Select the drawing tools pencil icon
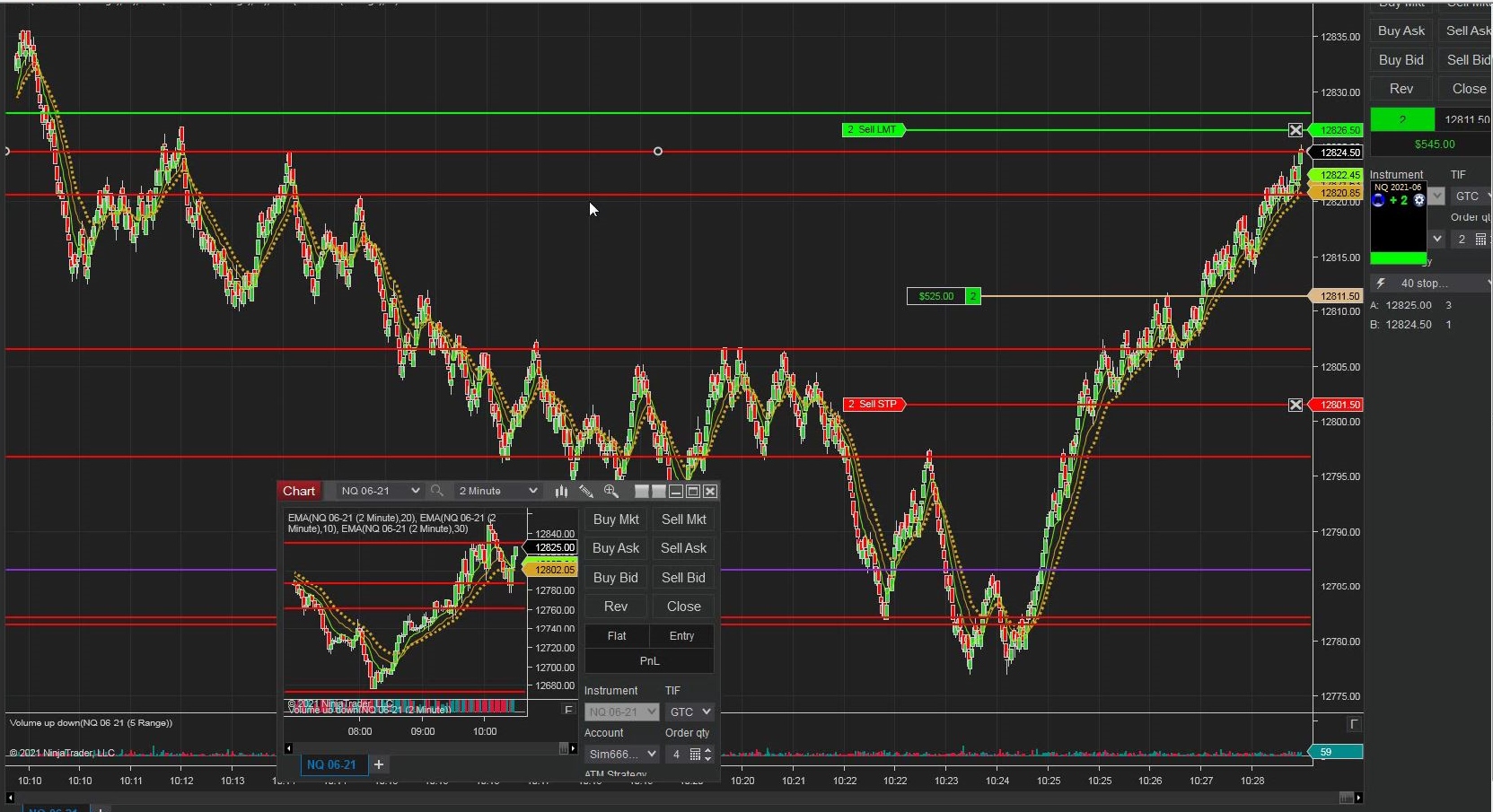The width and height of the screenshot is (1493, 812). tap(586, 491)
